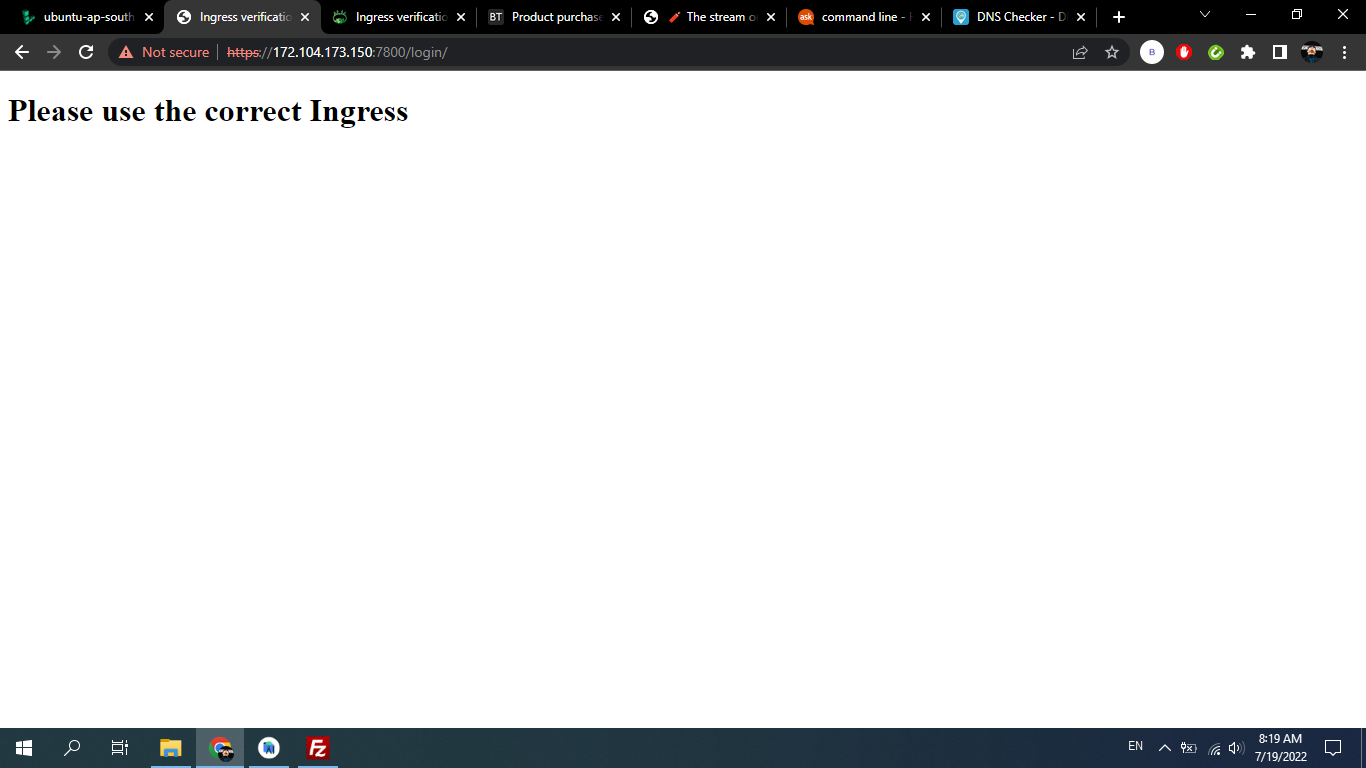Toggle the Chrome side panel
1366x768 pixels.
(1280, 52)
